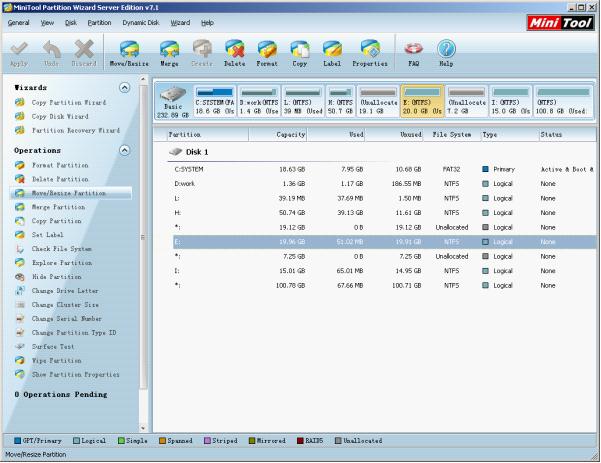The height and width of the screenshot is (463, 601).
Task: Select H: 50.7 GB block in disk map
Action: [x=340, y=101]
